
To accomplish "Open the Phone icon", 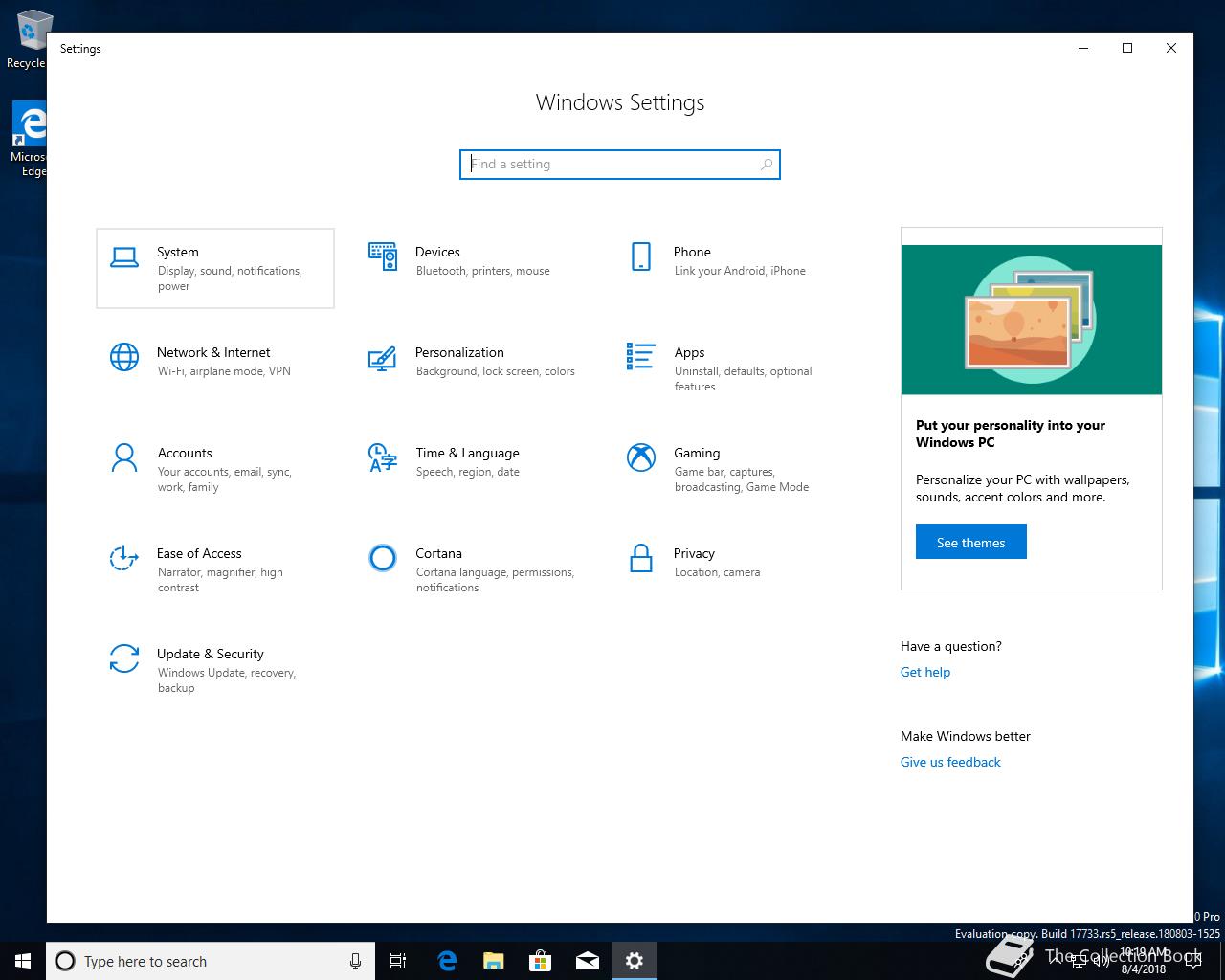I will coord(641,256).
